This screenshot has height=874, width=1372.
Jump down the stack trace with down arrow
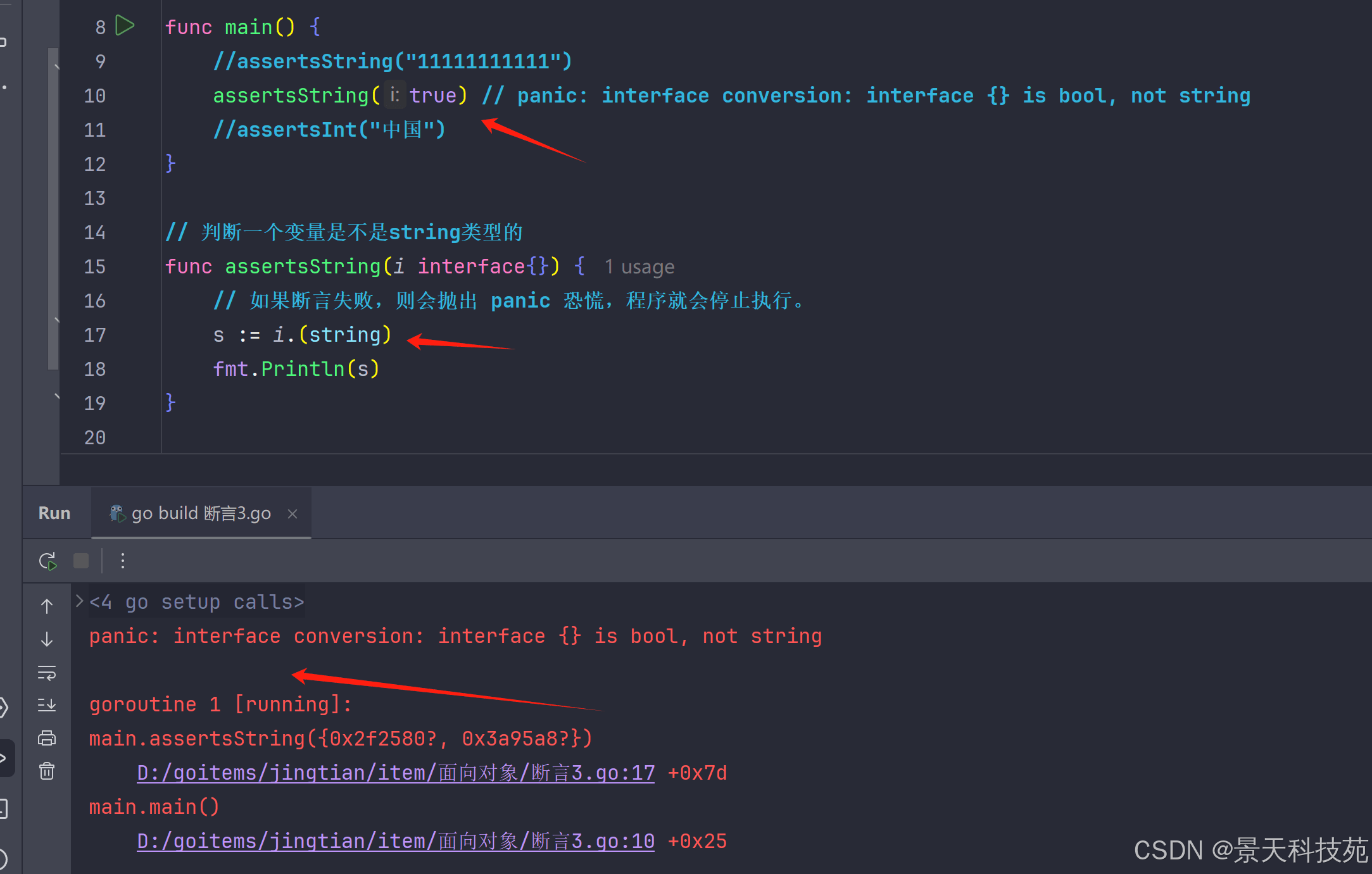pyautogui.click(x=47, y=639)
